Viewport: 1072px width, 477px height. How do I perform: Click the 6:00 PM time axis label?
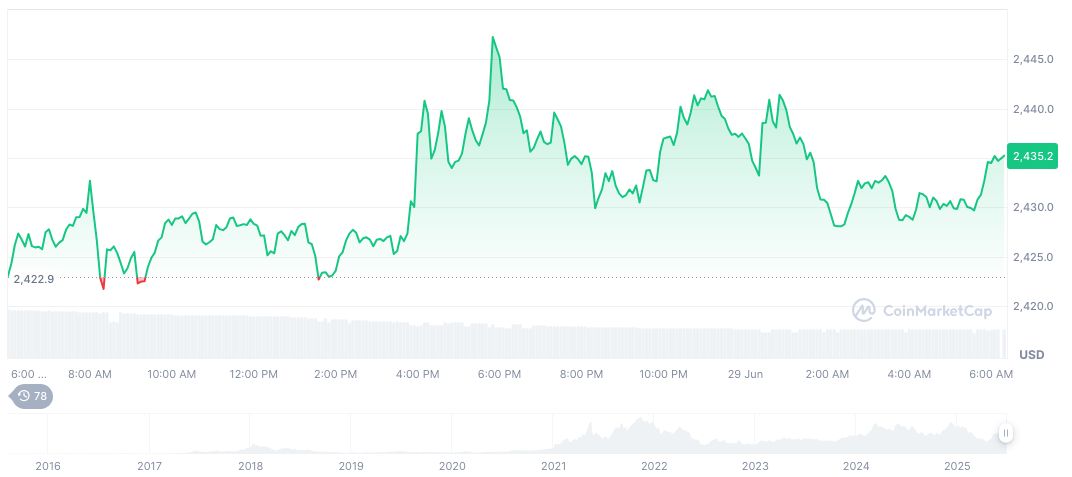coord(499,374)
